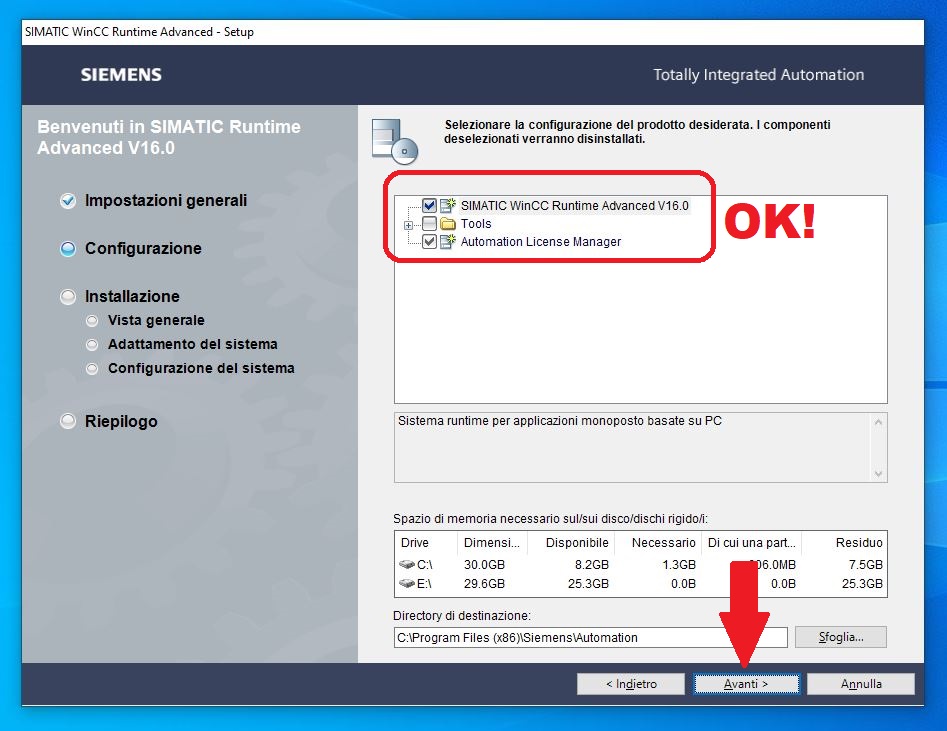Open folder browser with Sfoglia button
Viewport: 947px width, 731px height.
841,637
